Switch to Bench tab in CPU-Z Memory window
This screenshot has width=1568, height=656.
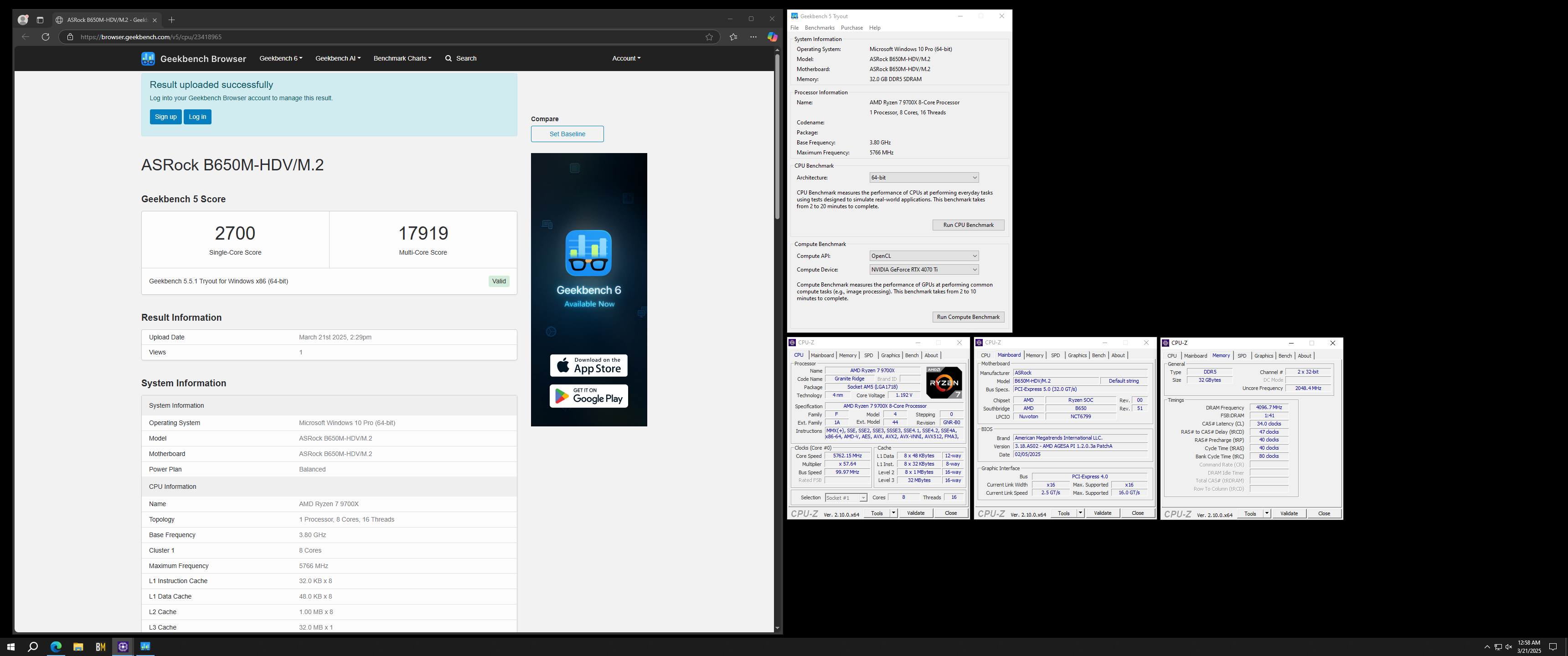1285,356
